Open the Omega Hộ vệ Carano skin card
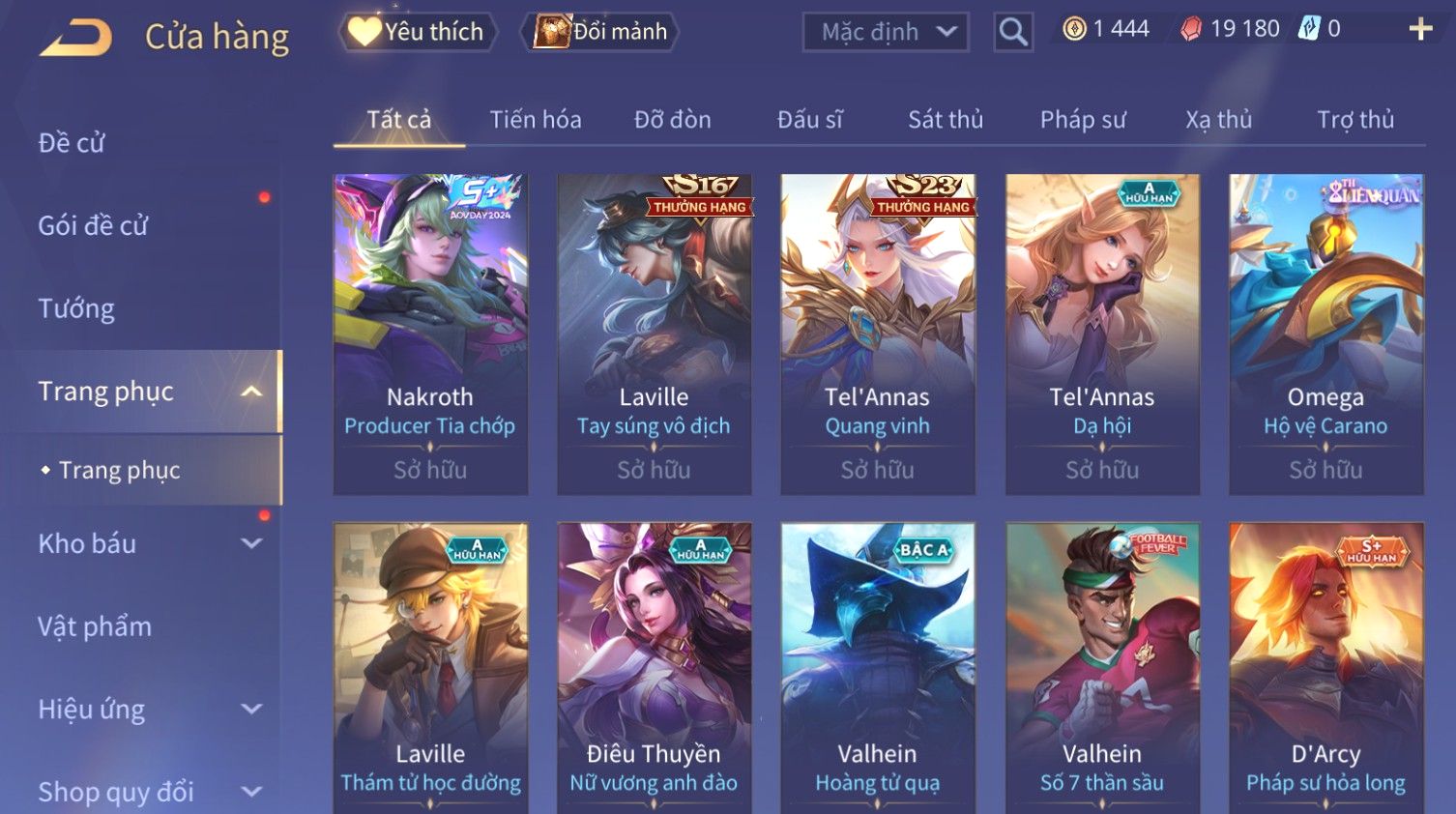The image size is (1456, 814). click(x=1325, y=334)
